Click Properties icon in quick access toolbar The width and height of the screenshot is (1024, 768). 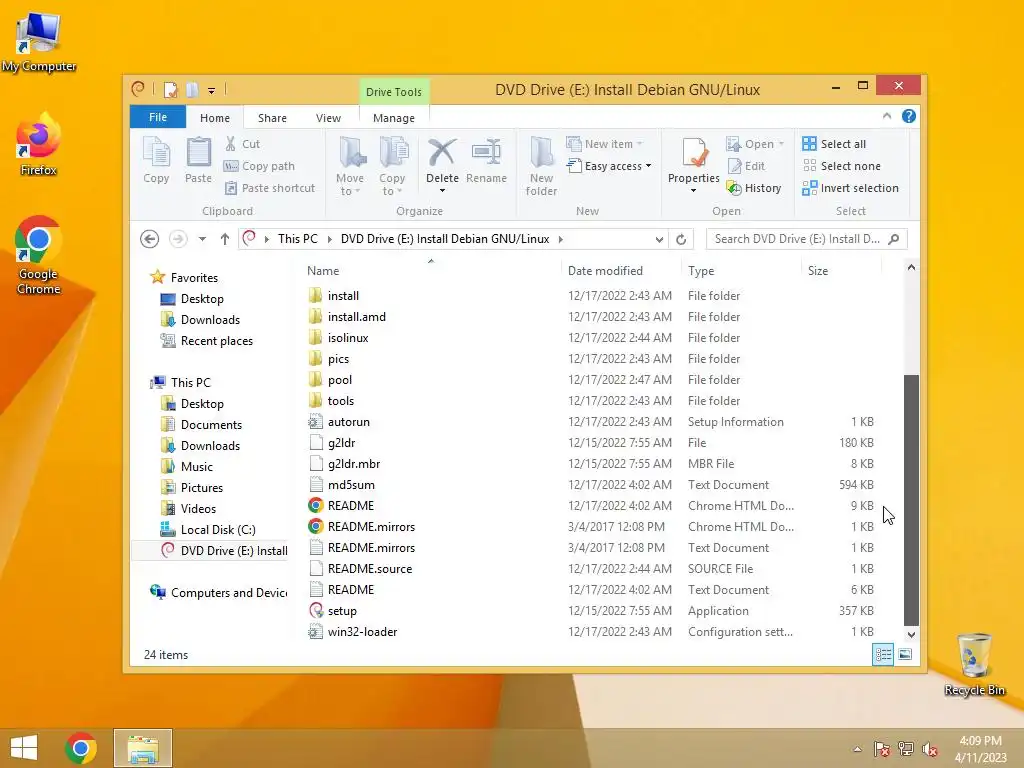tap(170, 89)
